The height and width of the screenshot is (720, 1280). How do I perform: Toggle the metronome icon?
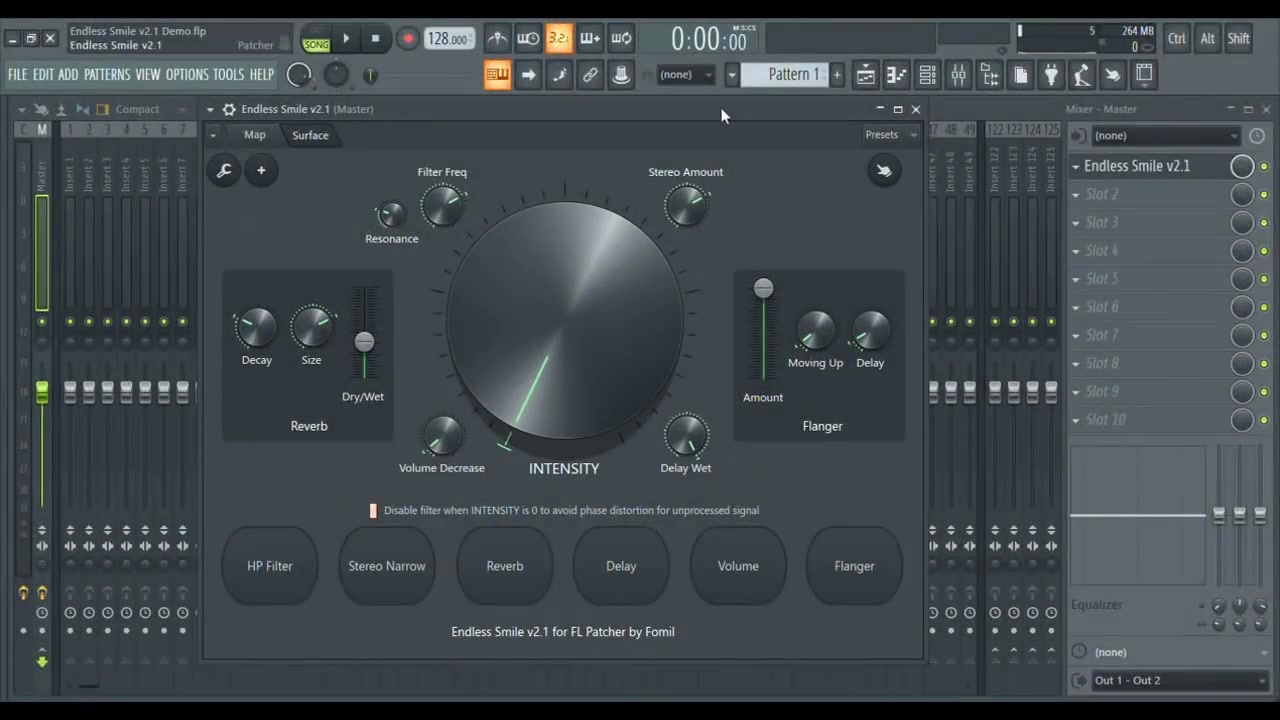click(x=497, y=39)
